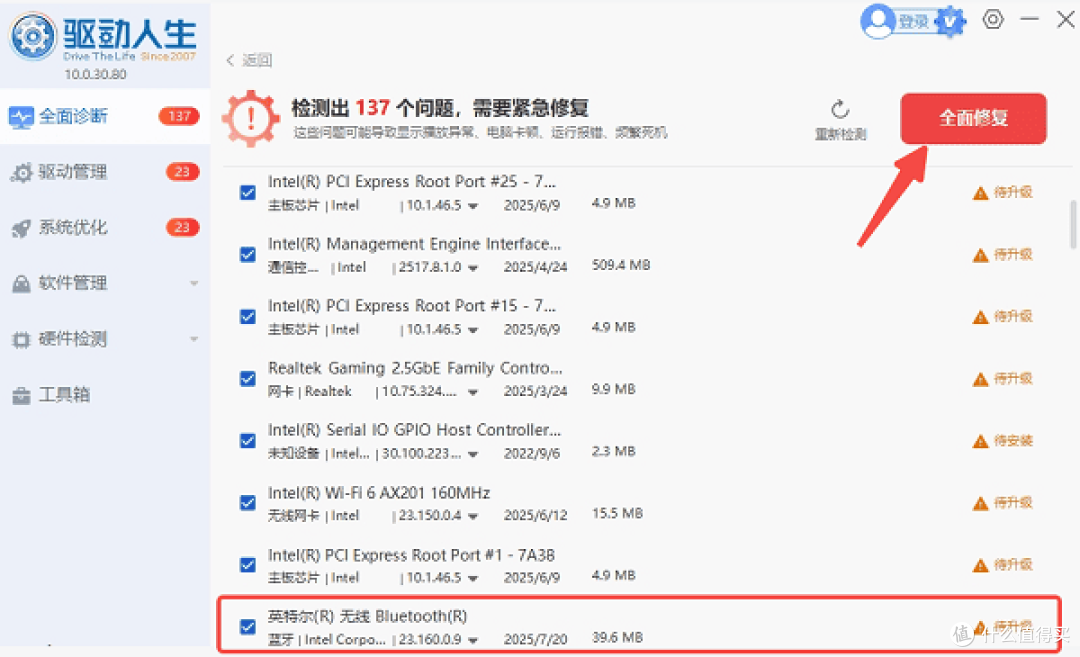Open version dropdown 10.75.324 for Realtek
Viewport: 1080px width, 657px height.
click(x=473, y=392)
